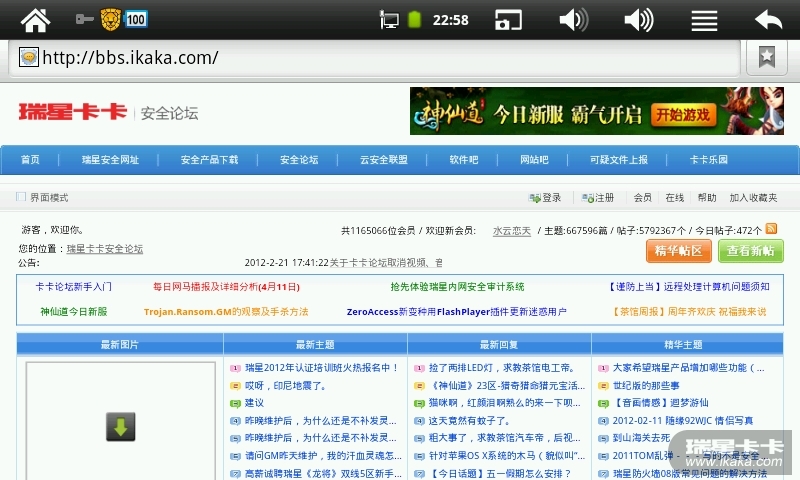Tap the key icon in status bar

point(84,19)
